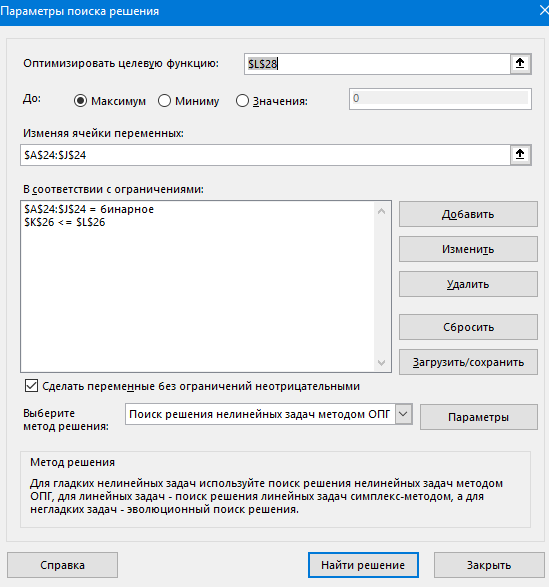Click the Сбросить button
This screenshot has width=549, height=587.
468,327
